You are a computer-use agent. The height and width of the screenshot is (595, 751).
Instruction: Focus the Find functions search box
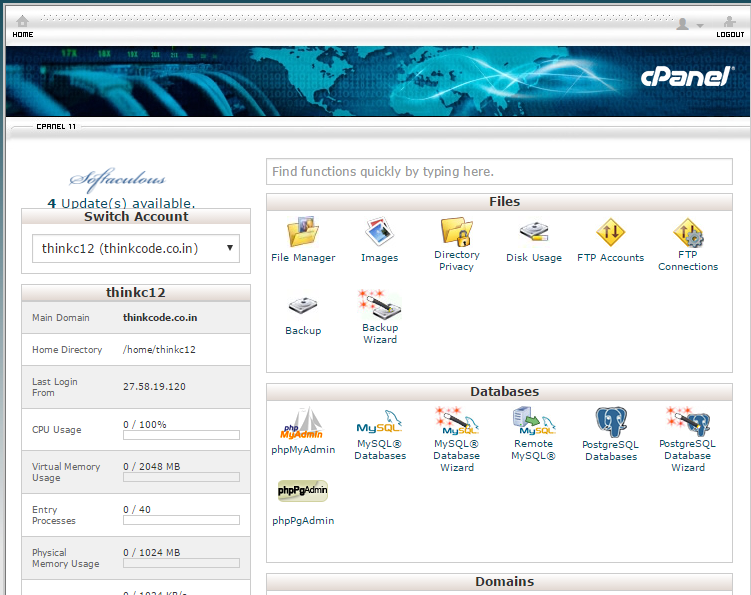499,172
